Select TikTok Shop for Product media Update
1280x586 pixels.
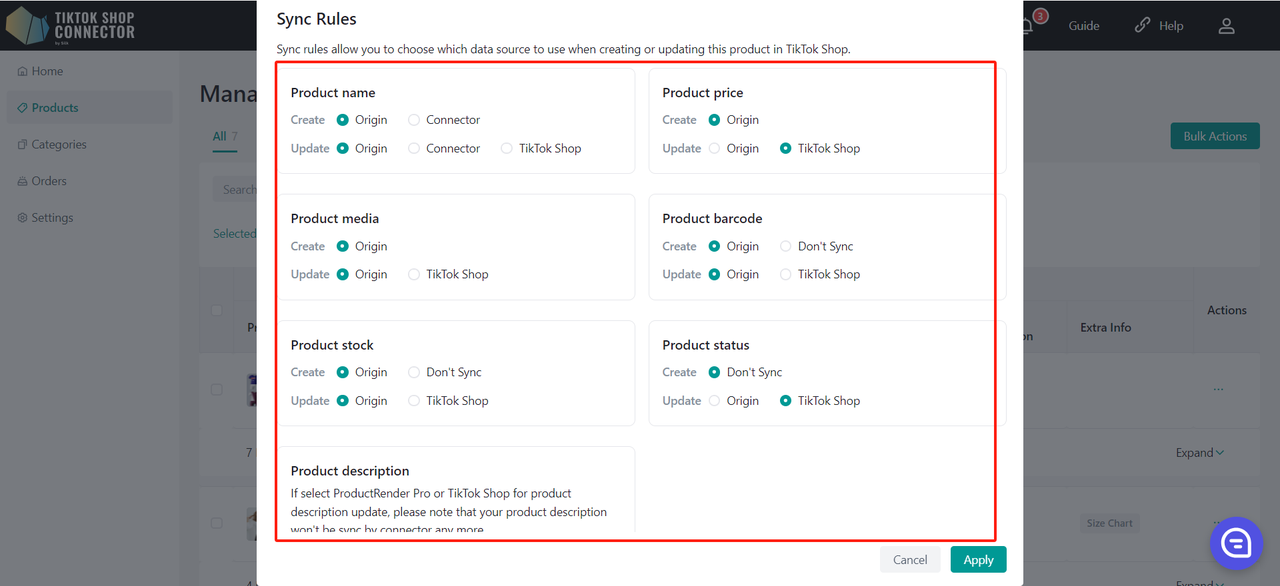(x=414, y=274)
